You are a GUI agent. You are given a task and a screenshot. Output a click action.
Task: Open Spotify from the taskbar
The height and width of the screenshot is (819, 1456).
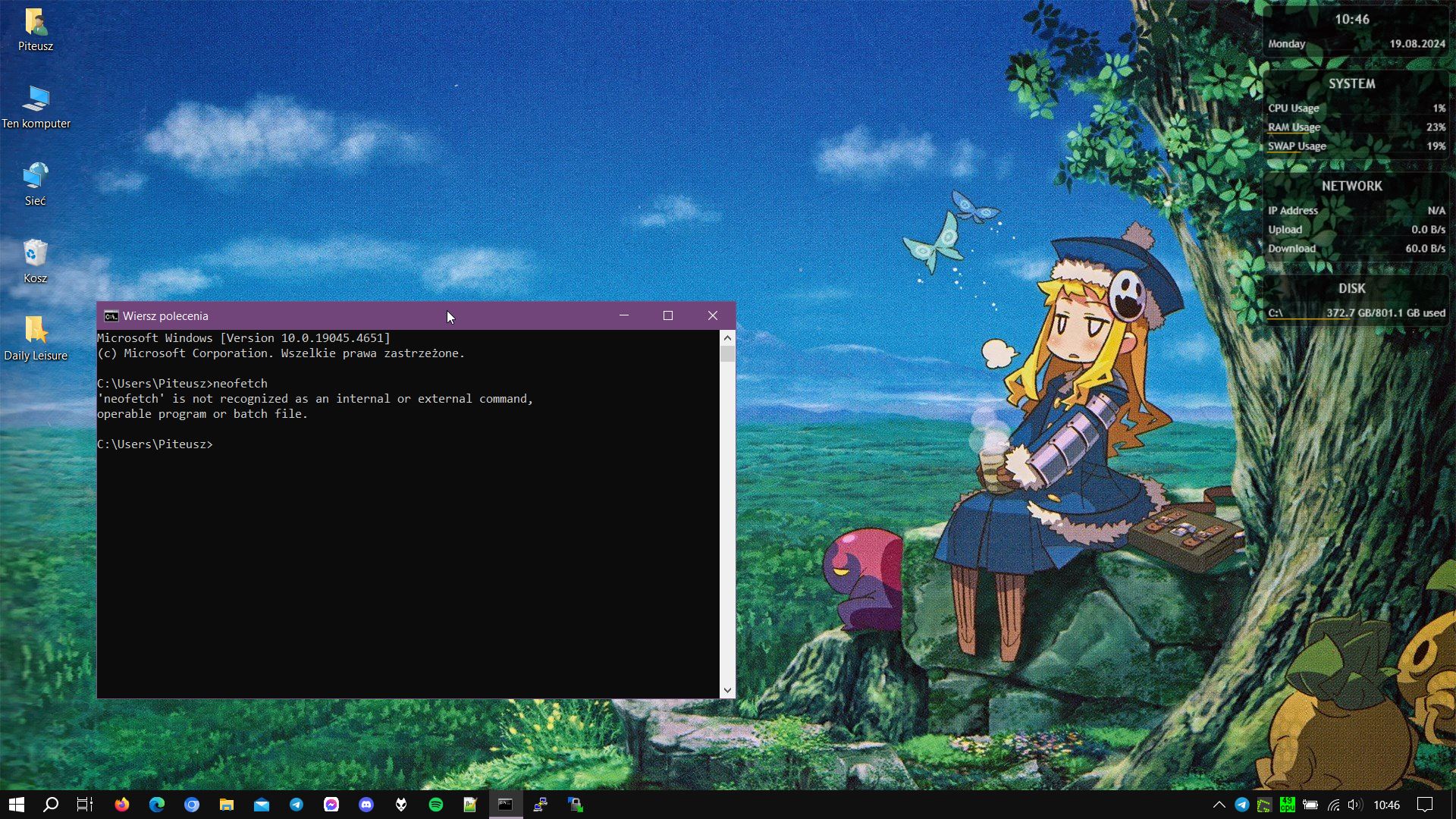[x=435, y=805]
